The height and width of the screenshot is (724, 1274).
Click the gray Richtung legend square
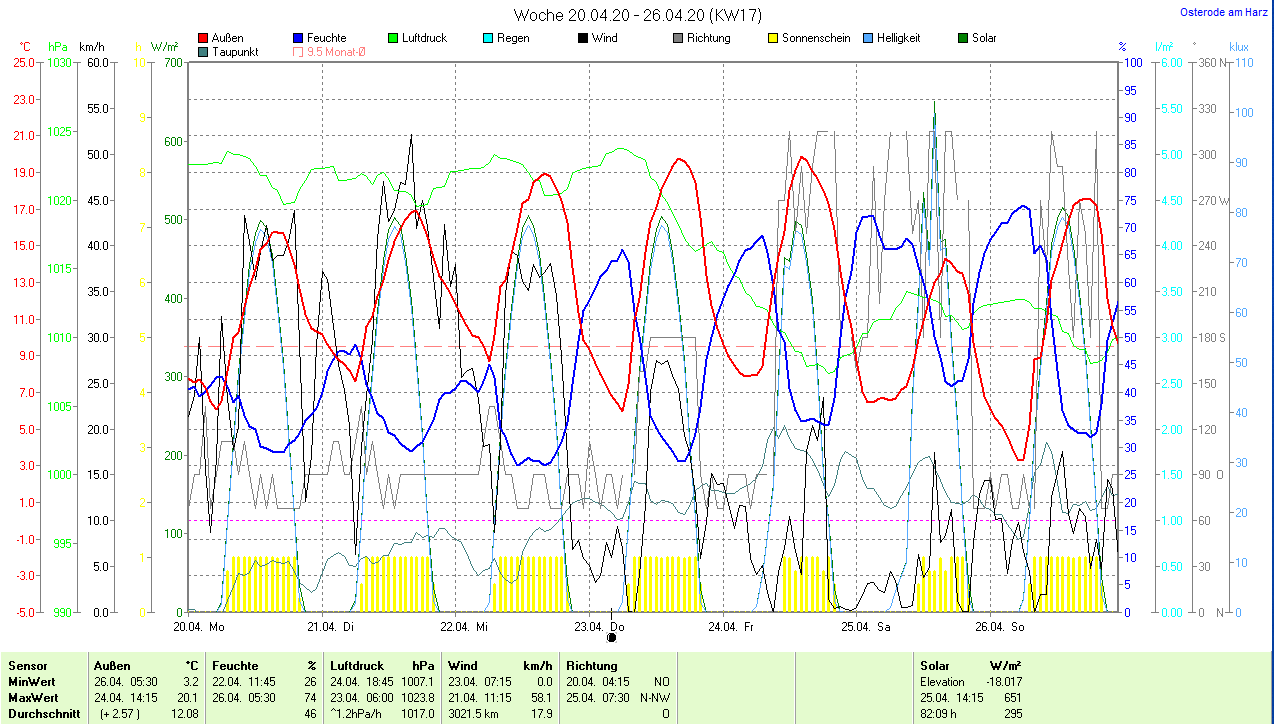[x=677, y=38]
